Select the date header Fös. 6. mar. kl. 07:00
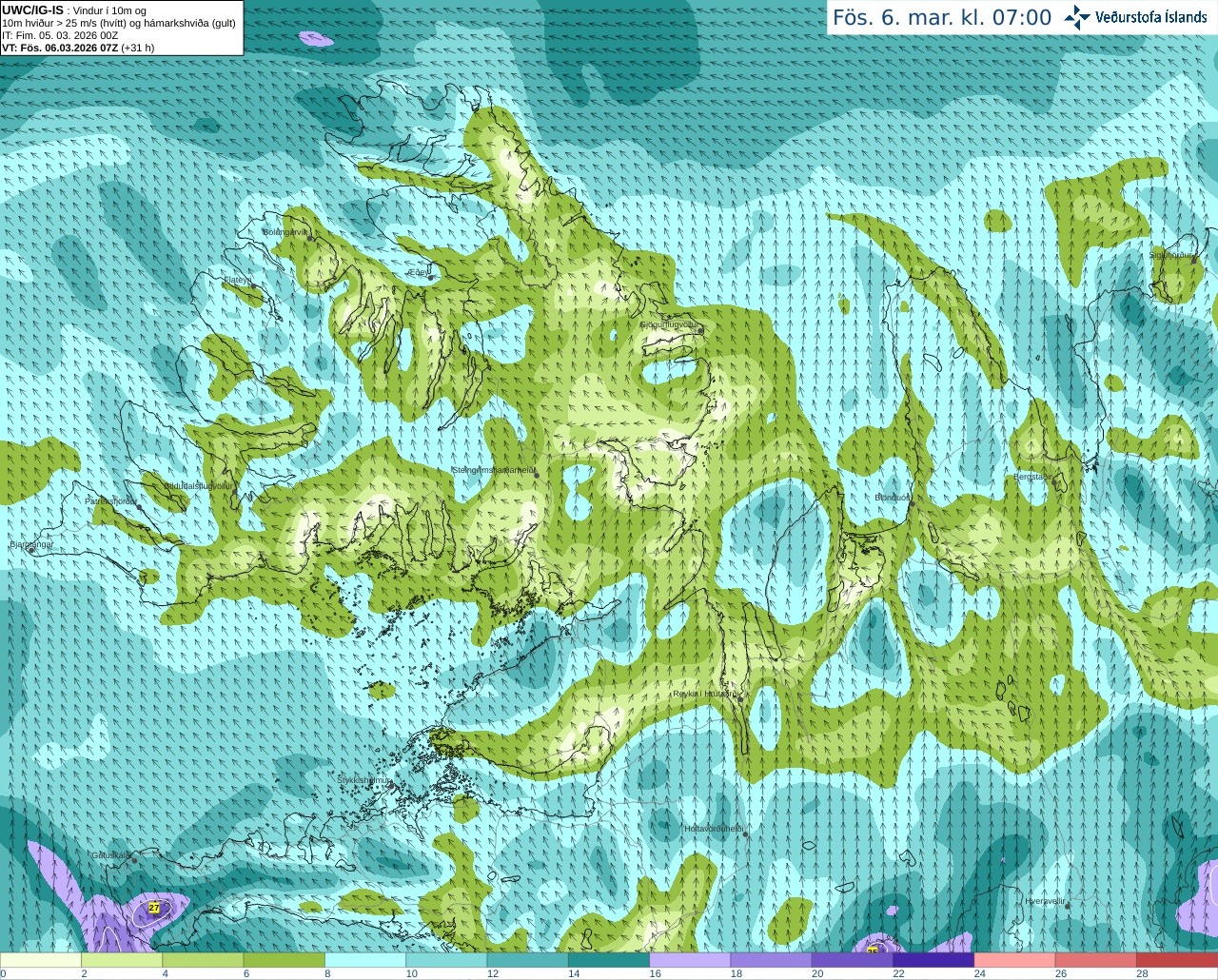The height and width of the screenshot is (980, 1218). (x=942, y=17)
